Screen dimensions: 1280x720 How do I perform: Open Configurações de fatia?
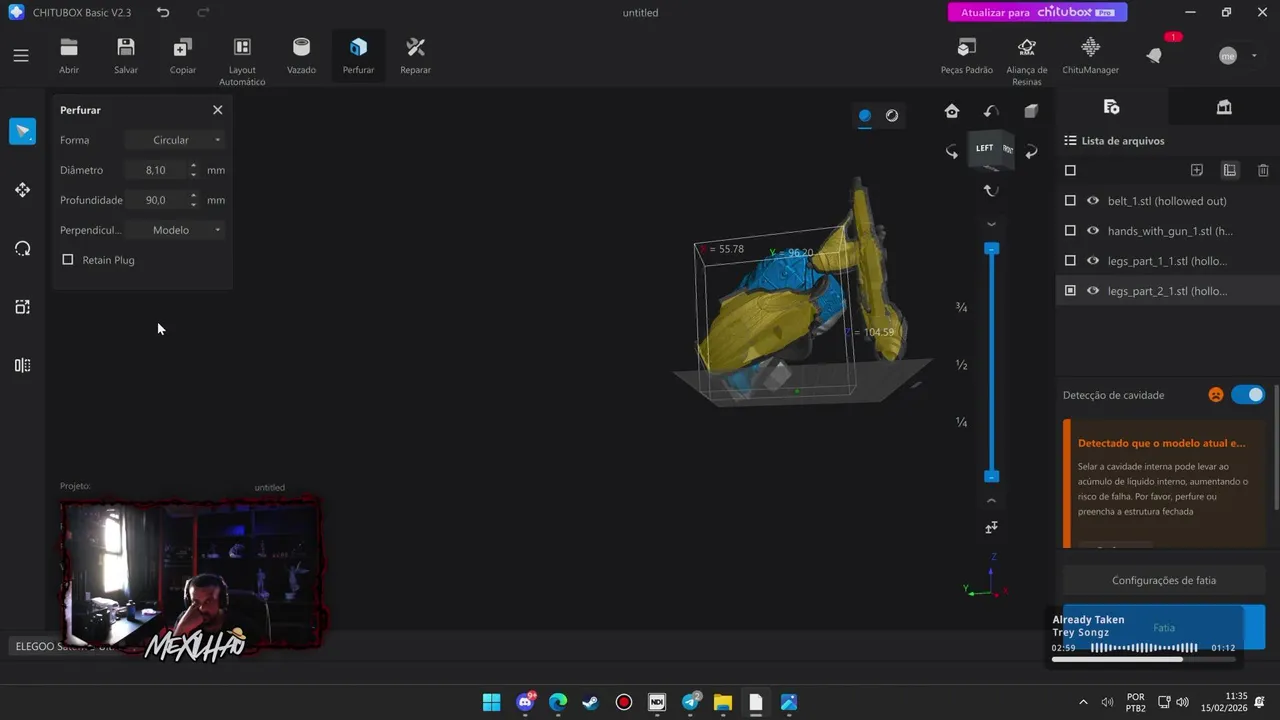pyautogui.click(x=1164, y=580)
